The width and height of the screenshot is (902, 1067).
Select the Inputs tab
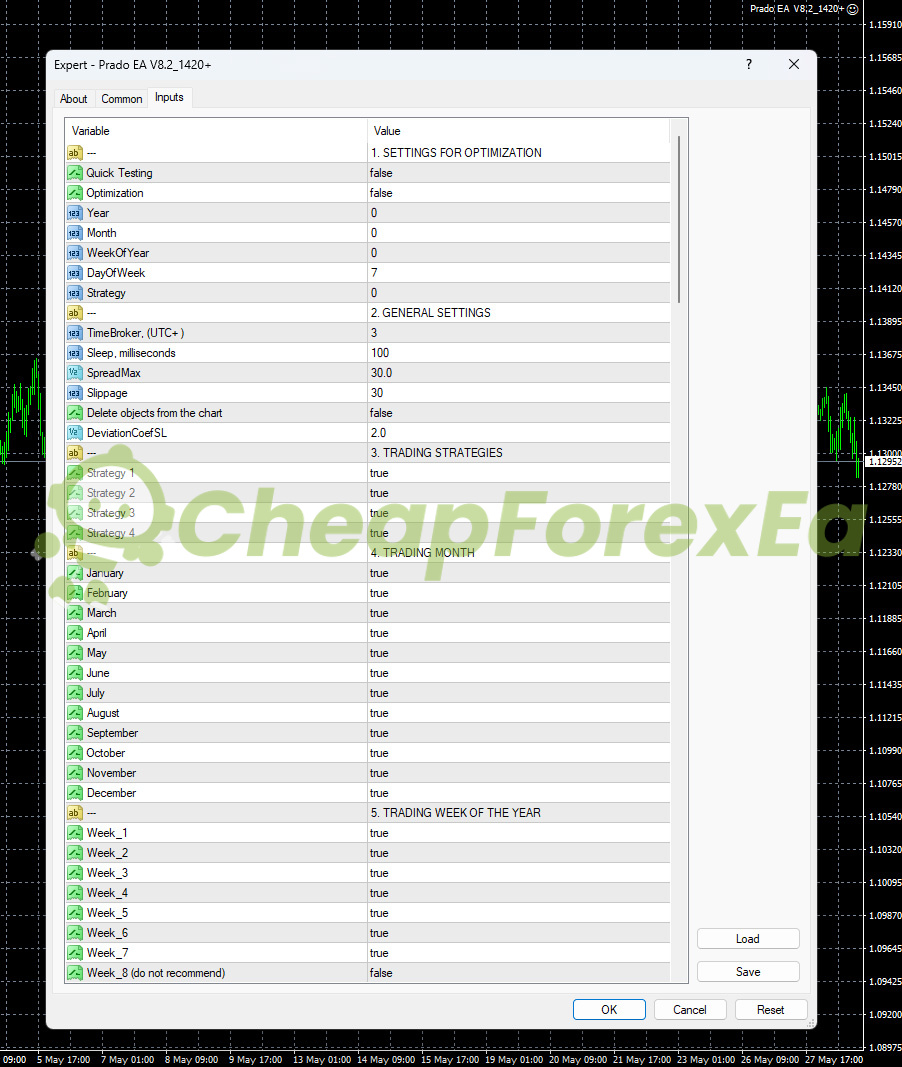(169, 97)
